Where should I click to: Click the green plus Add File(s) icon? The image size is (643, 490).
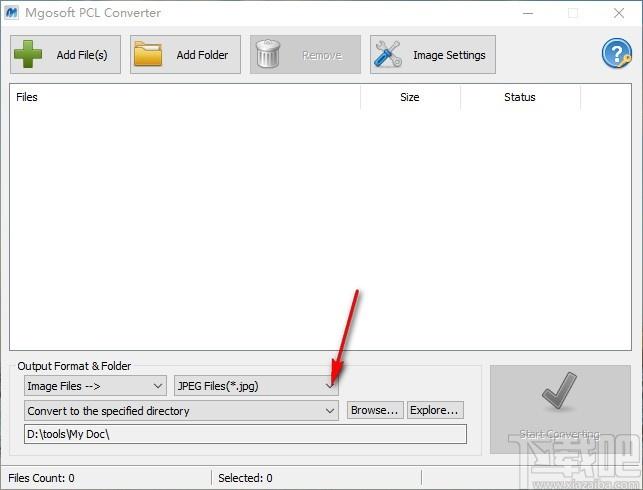tap(28, 54)
